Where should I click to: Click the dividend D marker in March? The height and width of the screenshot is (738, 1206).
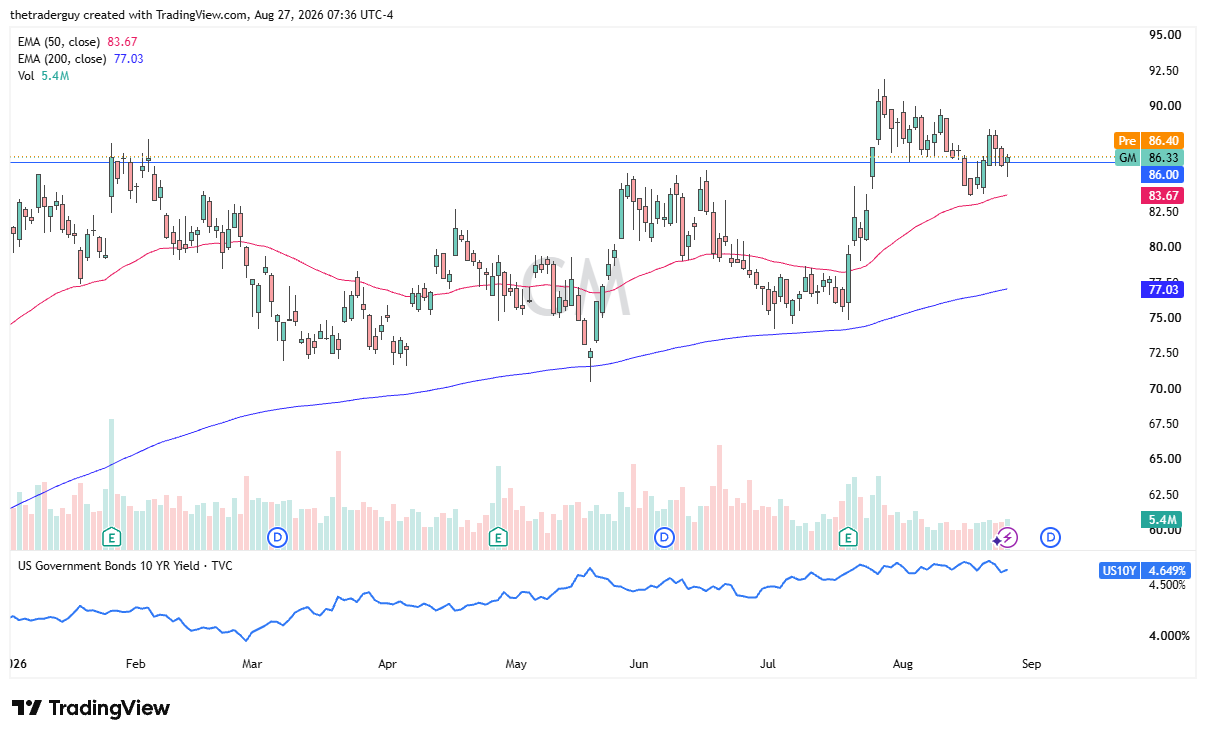(x=278, y=537)
